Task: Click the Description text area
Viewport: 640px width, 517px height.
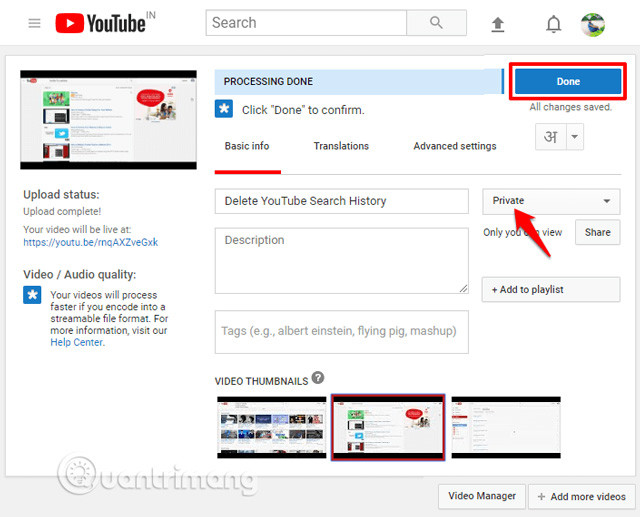Action: (342, 261)
